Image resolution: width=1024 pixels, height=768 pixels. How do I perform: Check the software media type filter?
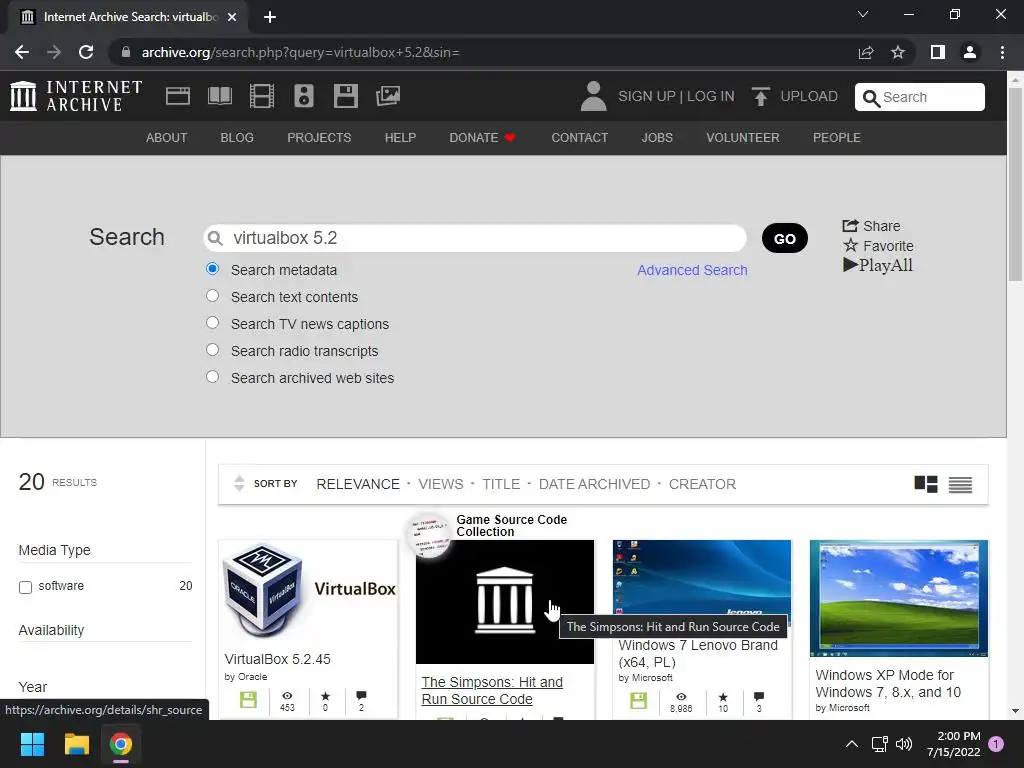(x=25, y=587)
